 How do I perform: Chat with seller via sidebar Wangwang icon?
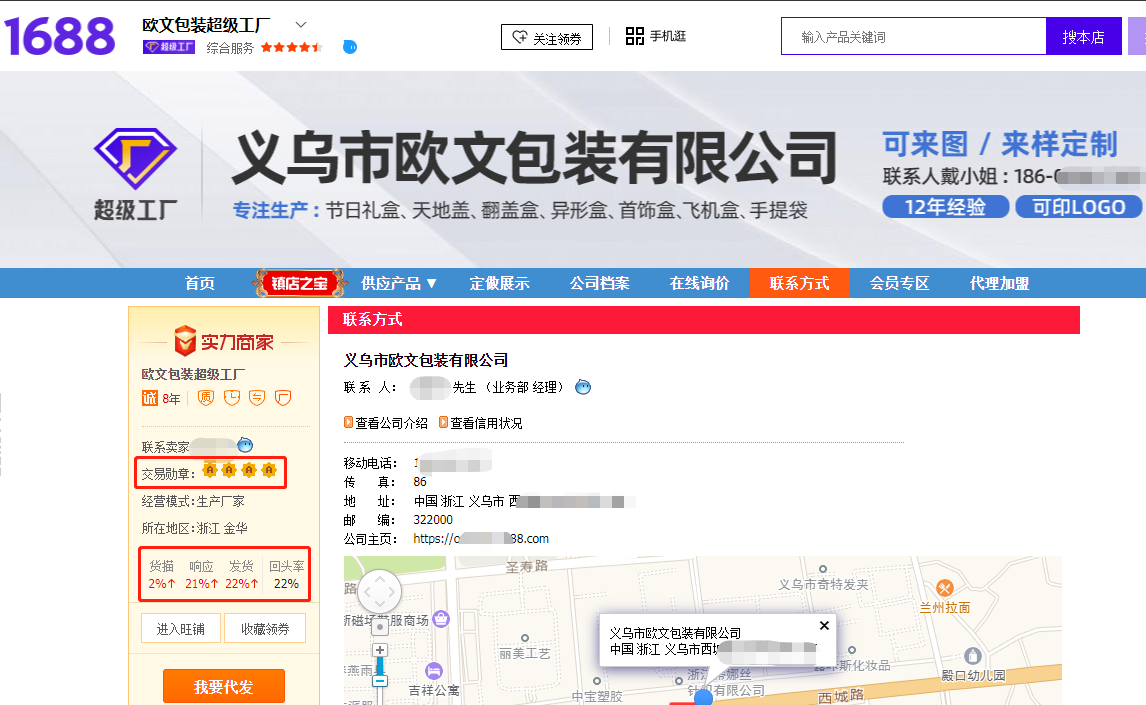245,445
